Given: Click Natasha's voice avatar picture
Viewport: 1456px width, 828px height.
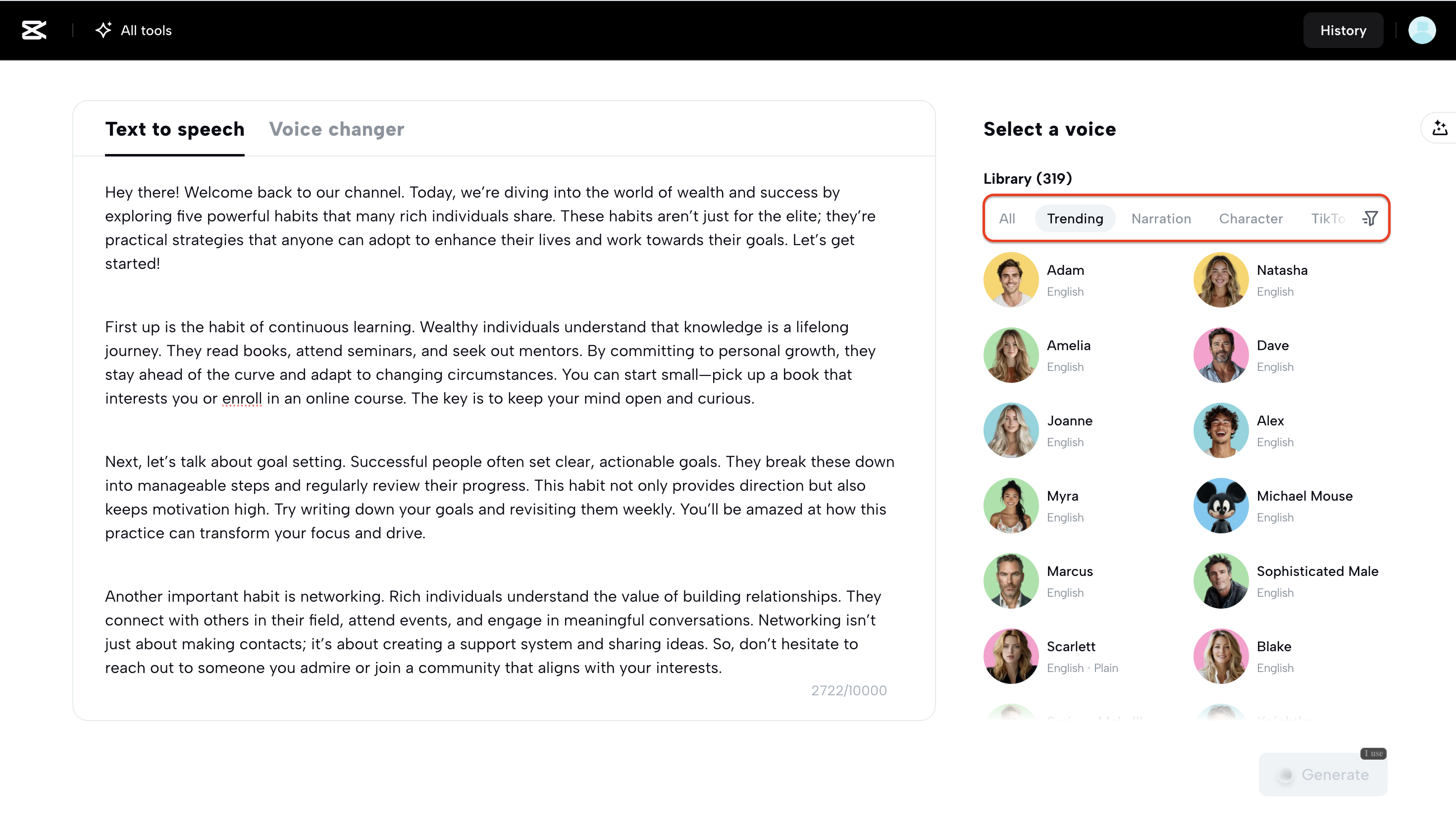Looking at the screenshot, I should [1220, 279].
